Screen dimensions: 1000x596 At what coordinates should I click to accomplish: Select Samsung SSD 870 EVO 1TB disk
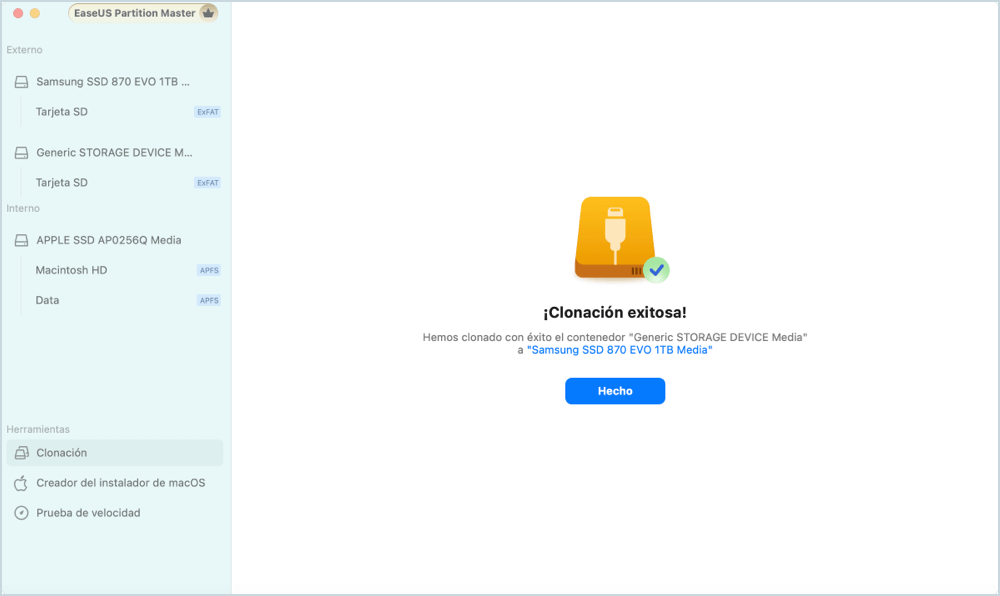pos(115,82)
